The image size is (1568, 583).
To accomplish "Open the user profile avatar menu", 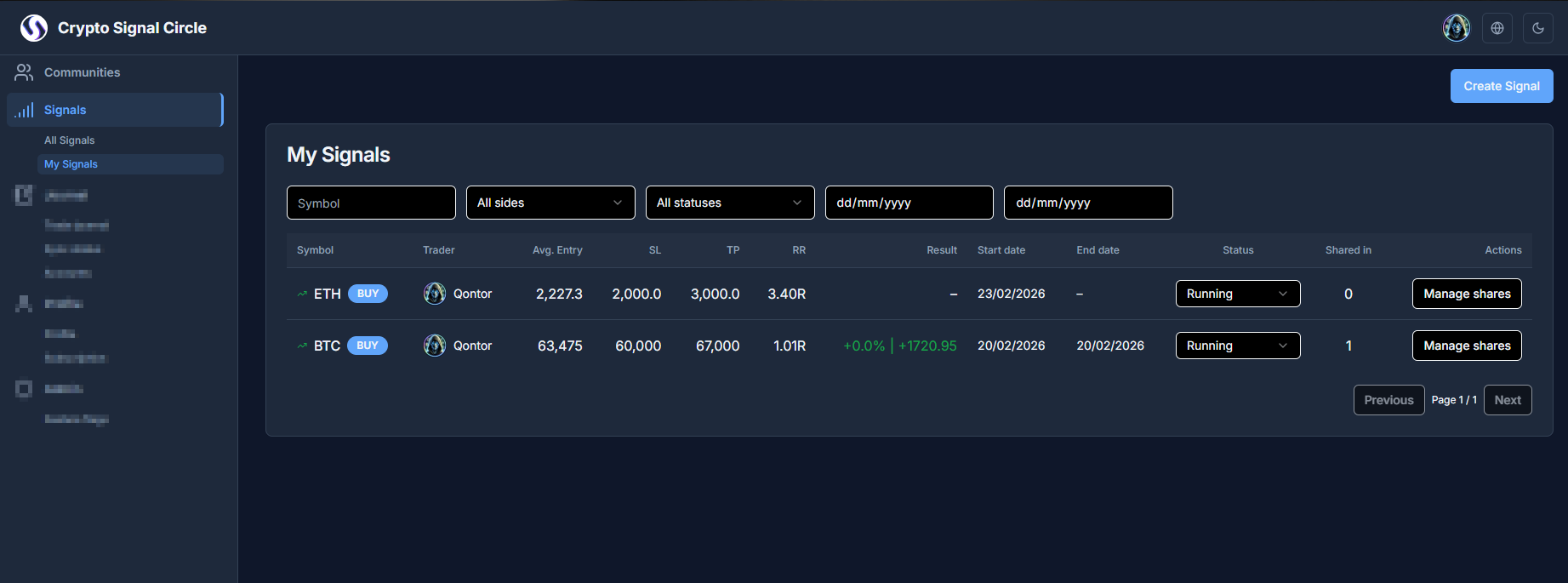I will 1456,28.
